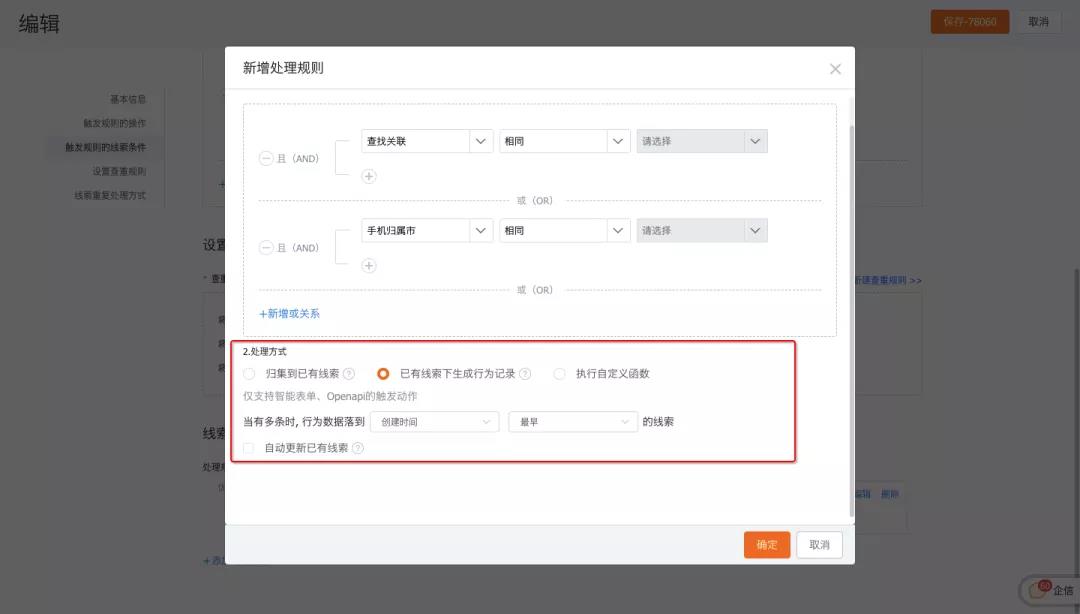Confirm the rule with 确定 button
Viewport: 1080px width, 614px height.
tap(767, 544)
